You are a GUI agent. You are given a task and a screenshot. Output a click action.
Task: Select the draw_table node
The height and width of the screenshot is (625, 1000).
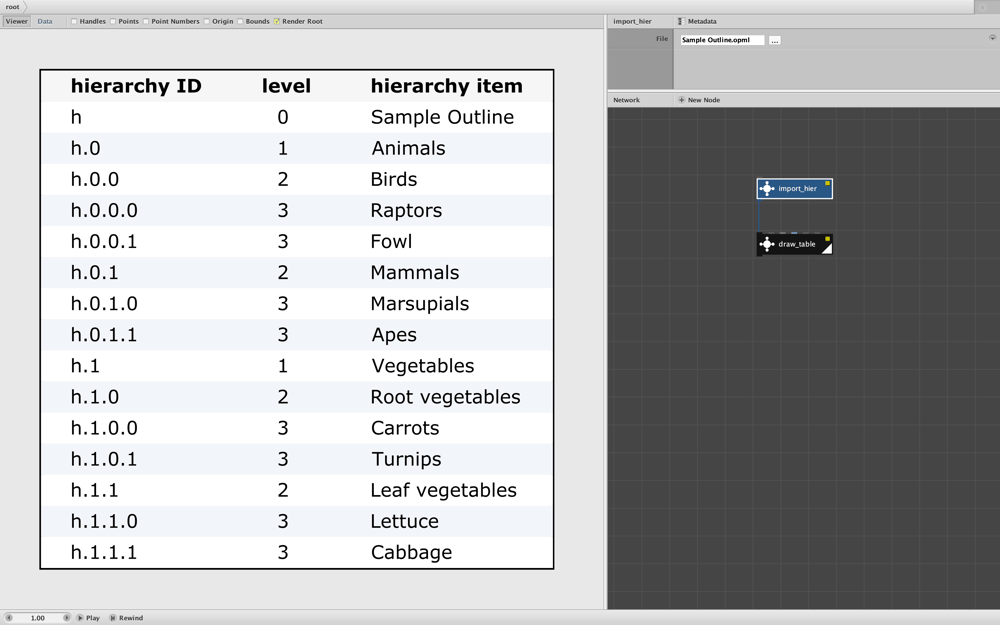coord(795,244)
